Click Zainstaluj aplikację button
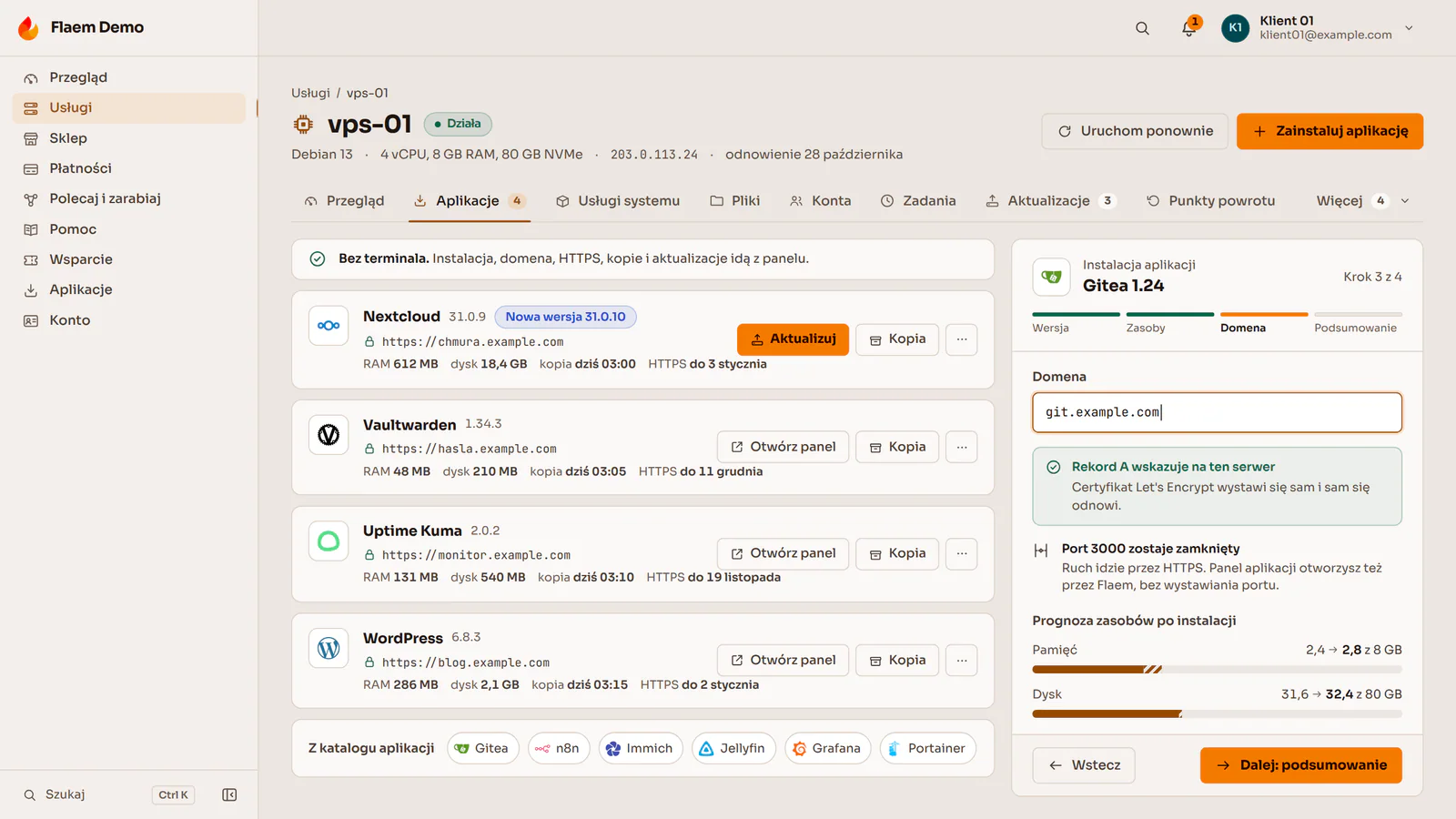 click(x=1330, y=131)
